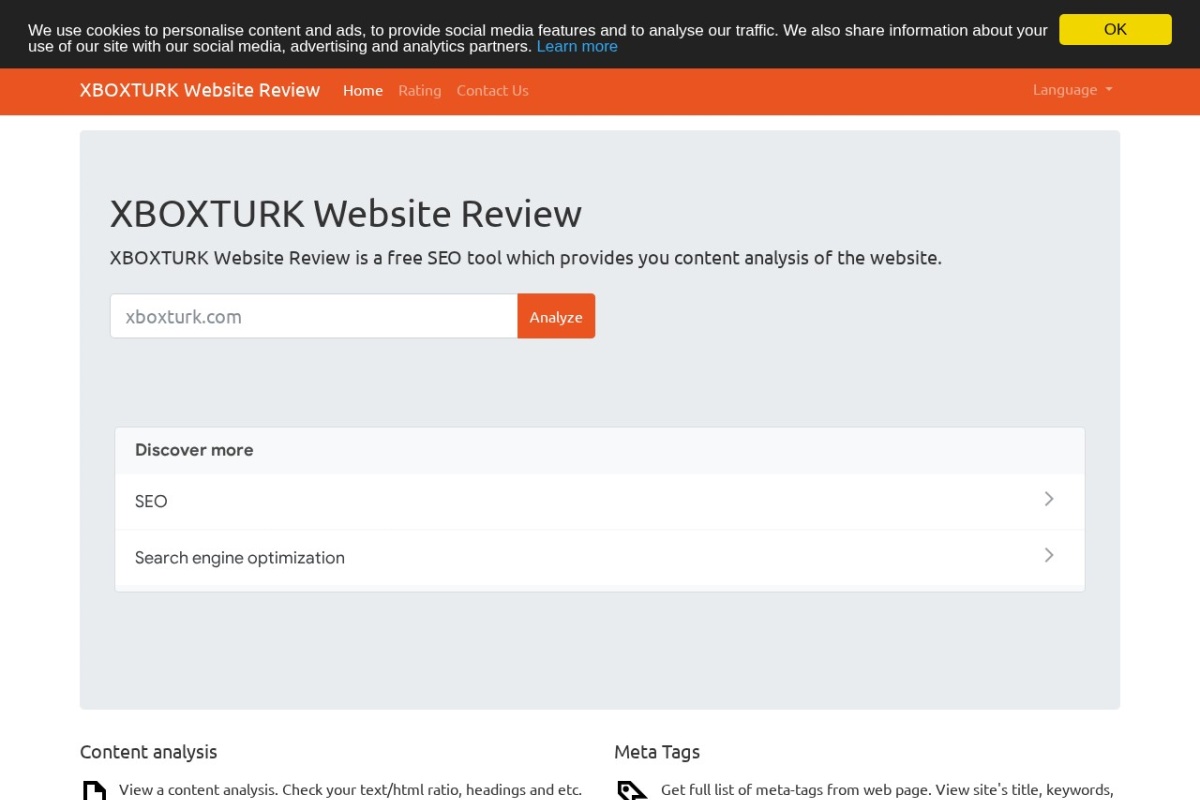
Task: Expand the SEO discover item
Action: coord(600,501)
